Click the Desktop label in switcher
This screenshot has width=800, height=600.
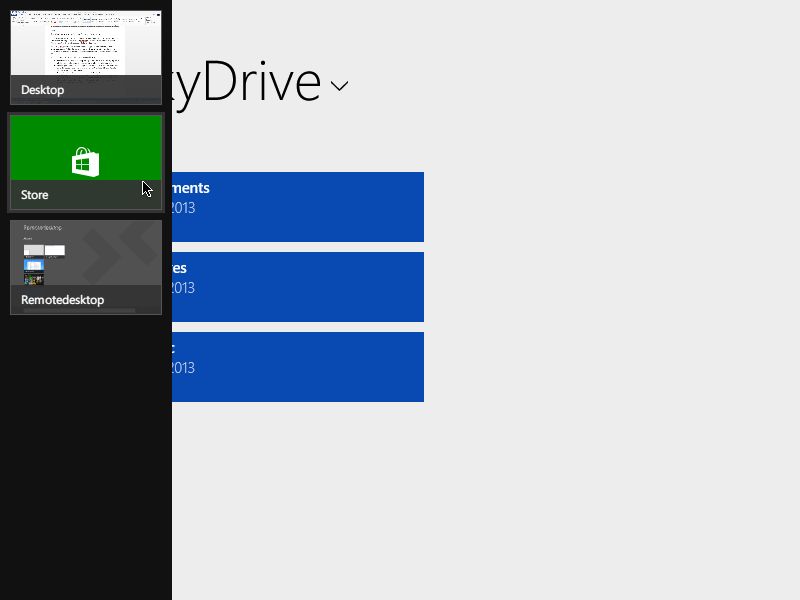[x=42, y=90]
